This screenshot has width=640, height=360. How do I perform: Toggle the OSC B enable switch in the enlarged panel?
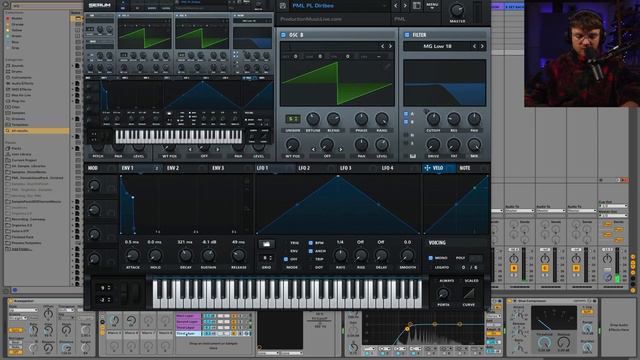coord(283,35)
